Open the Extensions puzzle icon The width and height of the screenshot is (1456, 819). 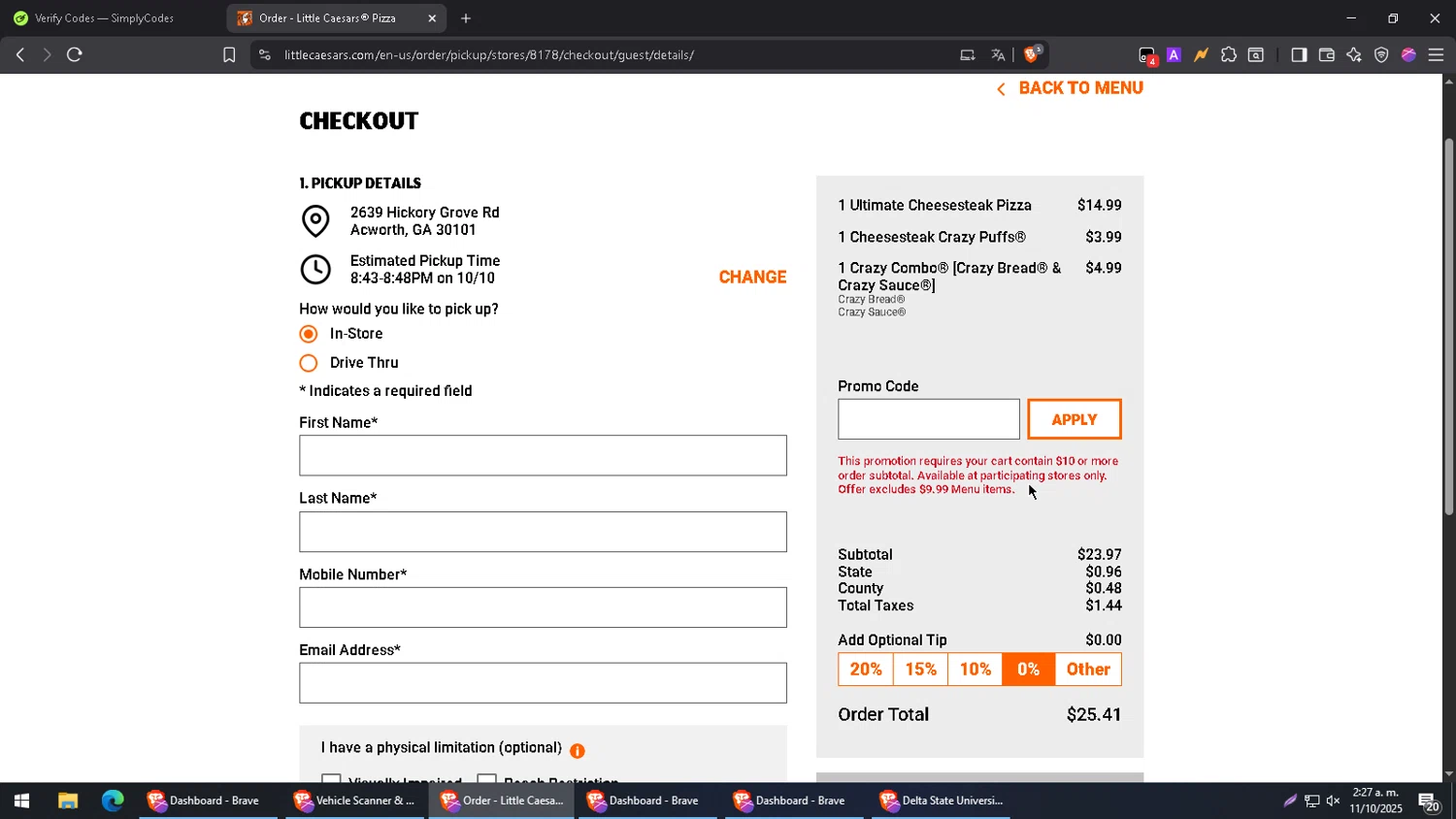tap(1229, 55)
